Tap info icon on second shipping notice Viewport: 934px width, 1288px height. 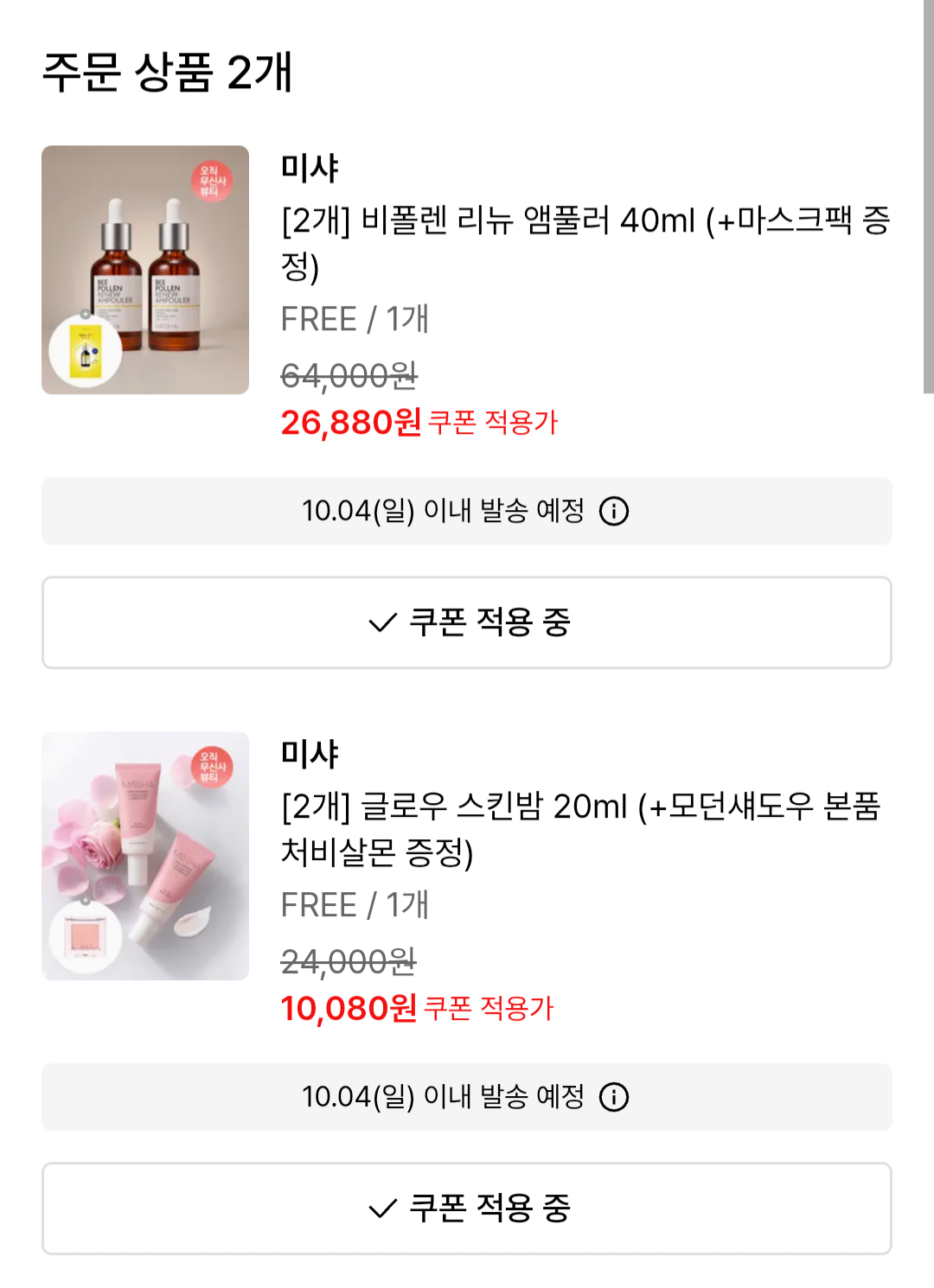point(614,1097)
